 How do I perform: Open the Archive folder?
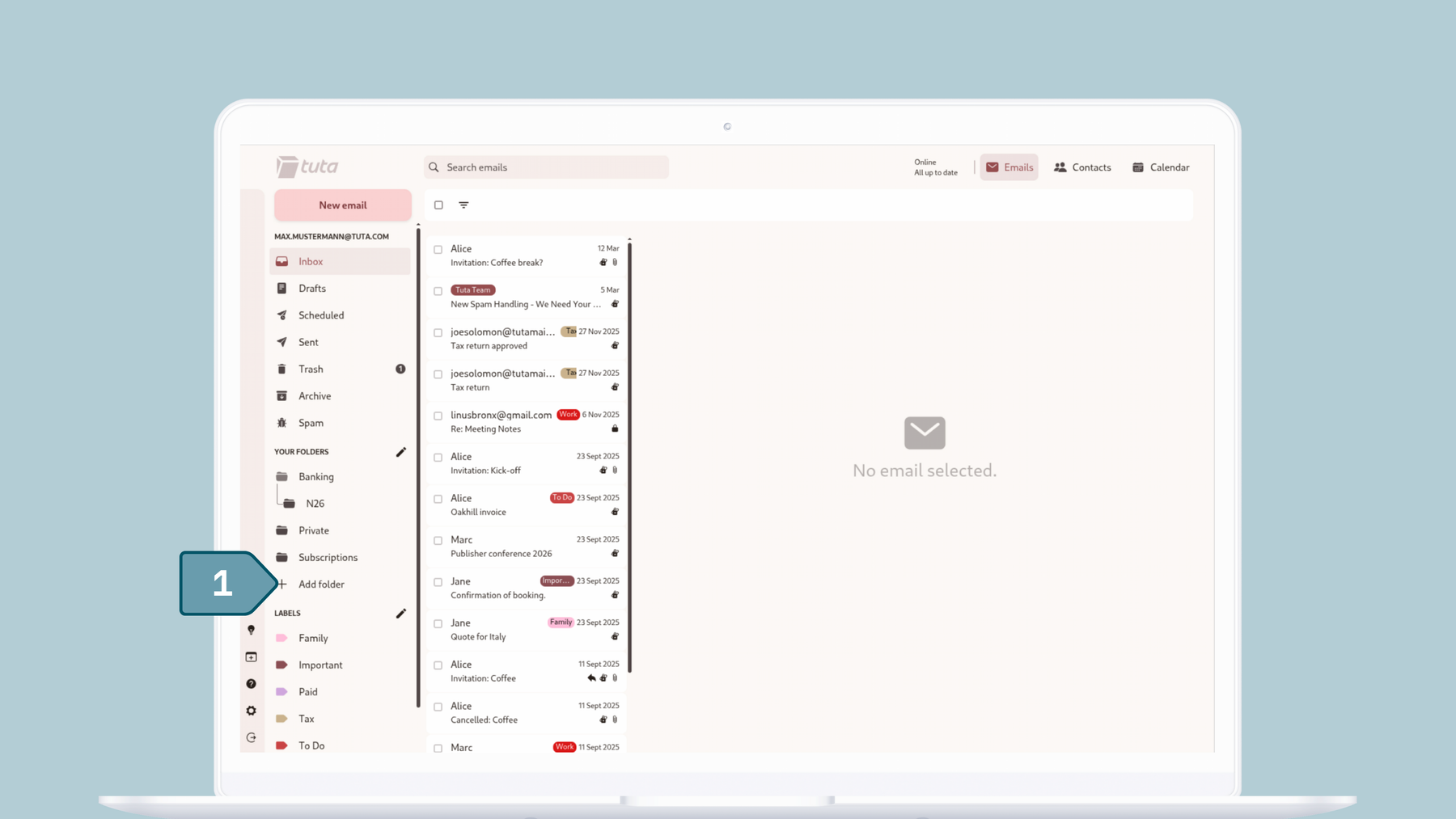click(x=340, y=396)
